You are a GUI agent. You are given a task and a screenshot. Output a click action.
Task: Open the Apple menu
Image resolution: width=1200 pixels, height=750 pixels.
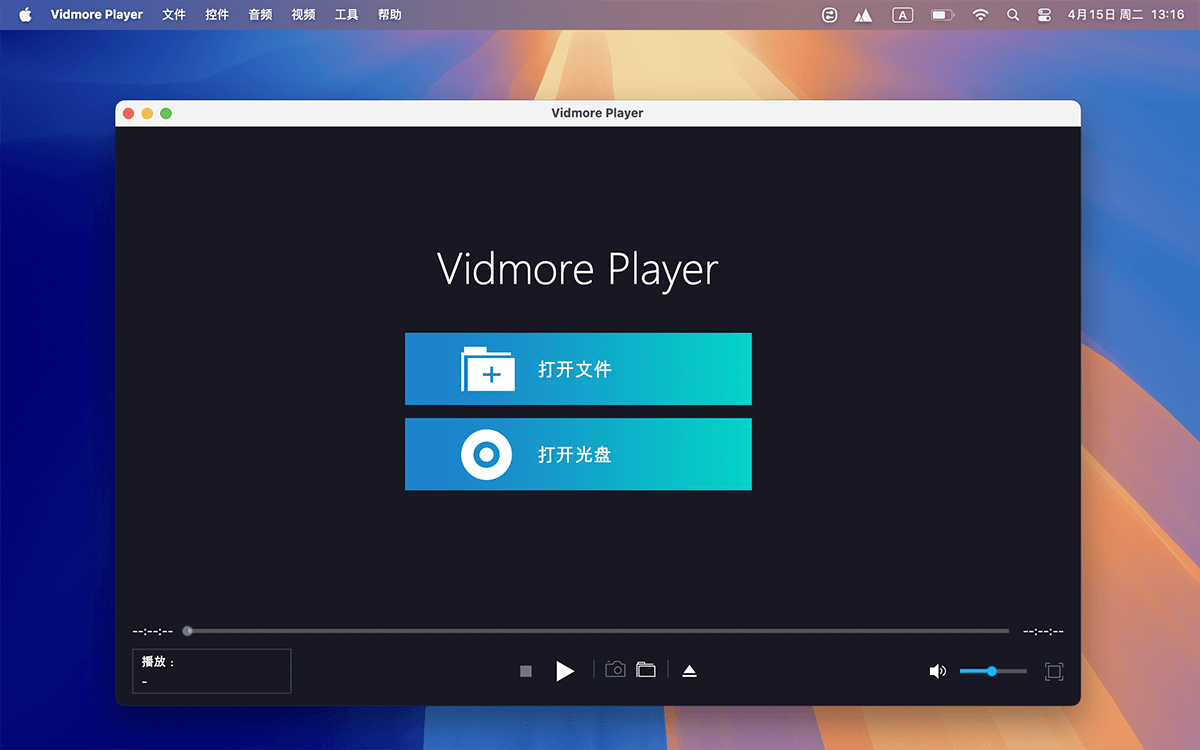pyautogui.click(x=25, y=15)
